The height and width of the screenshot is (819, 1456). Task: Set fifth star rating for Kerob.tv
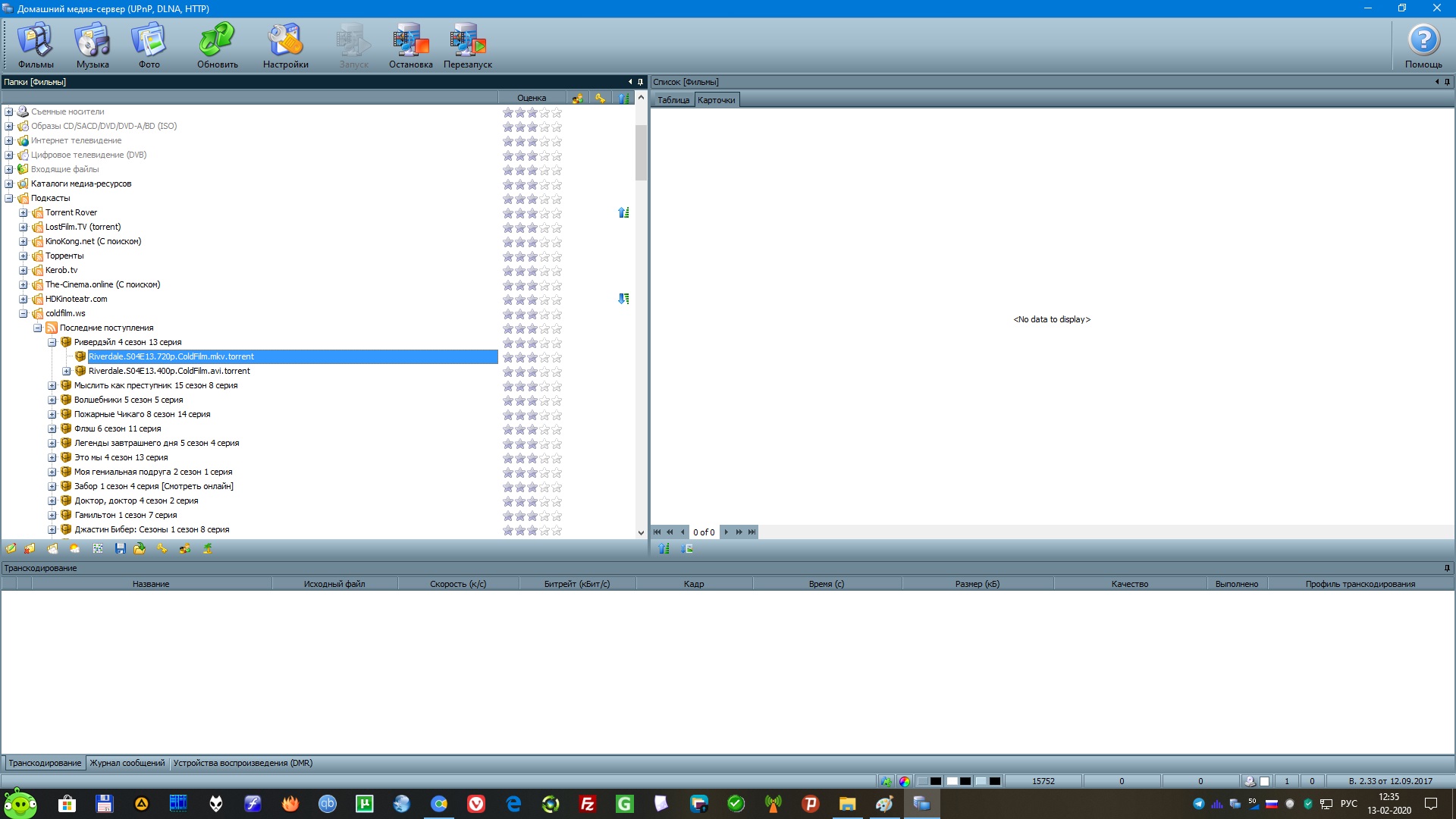pyautogui.click(x=557, y=271)
